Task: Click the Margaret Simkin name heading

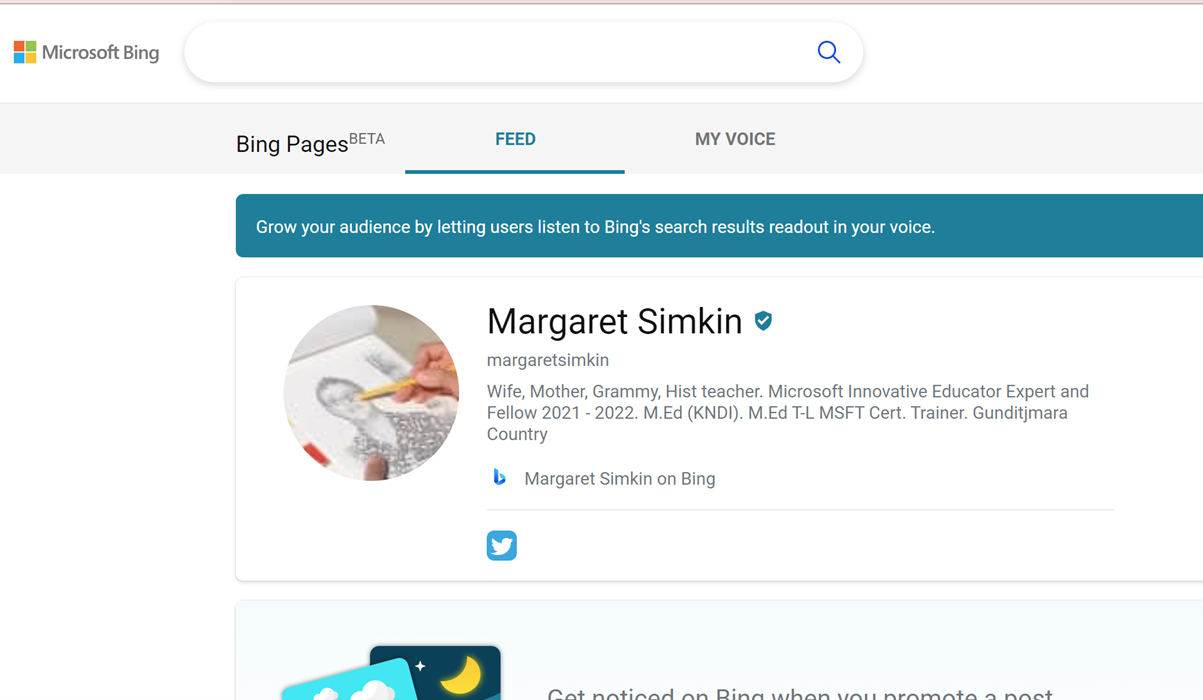Action: click(x=614, y=322)
